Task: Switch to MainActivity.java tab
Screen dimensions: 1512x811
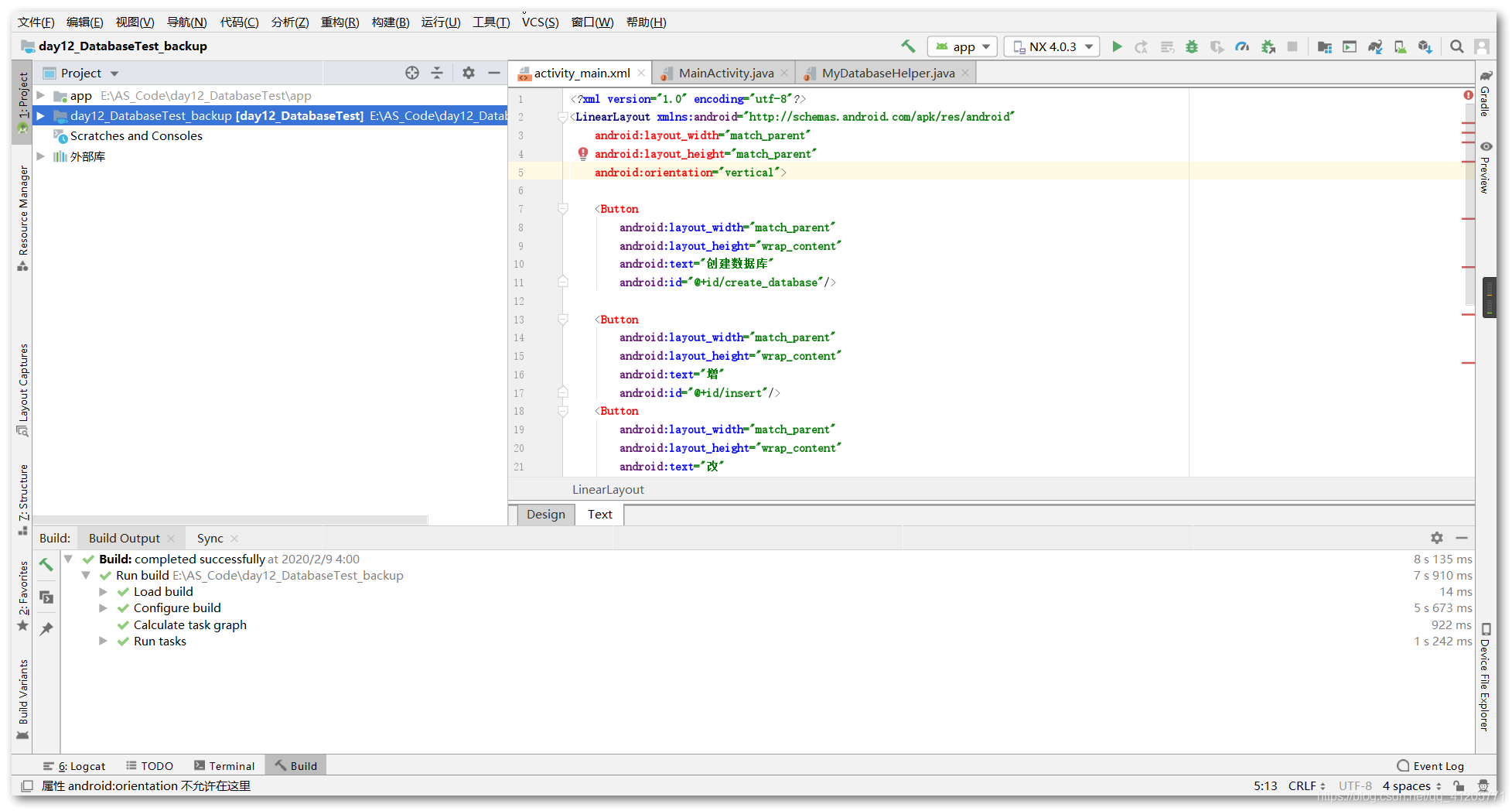Action: point(725,73)
